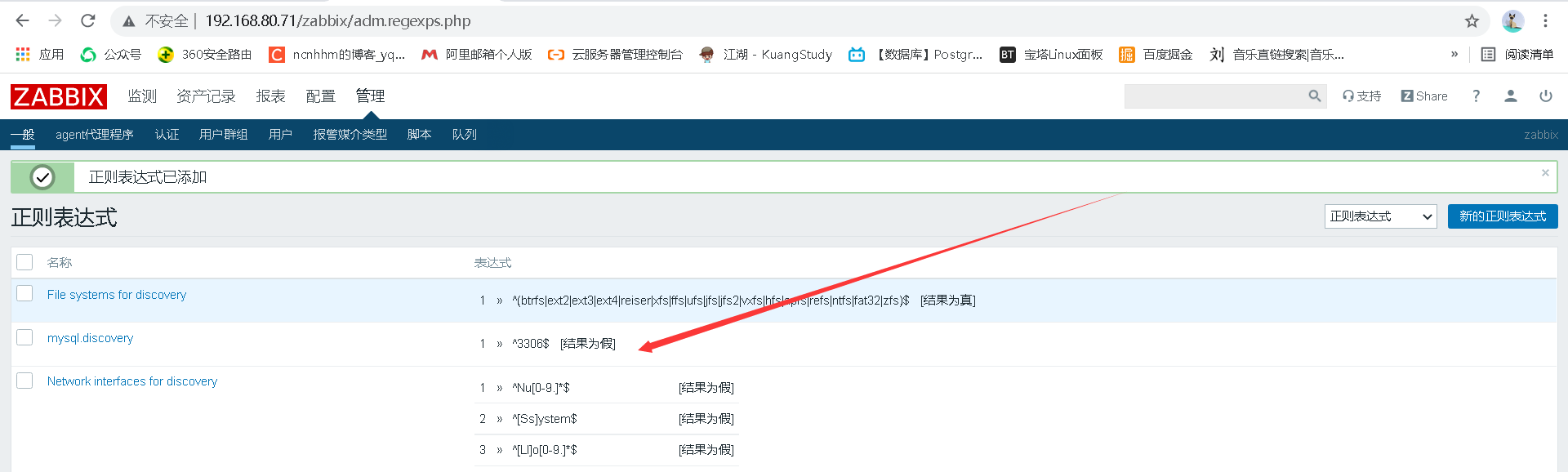Image resolution: width=1568 pixels, height=472 pixels.
Task: Log out with the power icon
Action: tap(1546, 96)
